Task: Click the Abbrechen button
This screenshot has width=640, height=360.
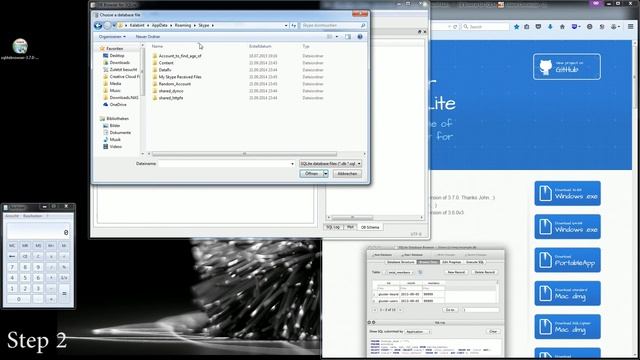Action: pyautogui.click(x=347, y=174)
